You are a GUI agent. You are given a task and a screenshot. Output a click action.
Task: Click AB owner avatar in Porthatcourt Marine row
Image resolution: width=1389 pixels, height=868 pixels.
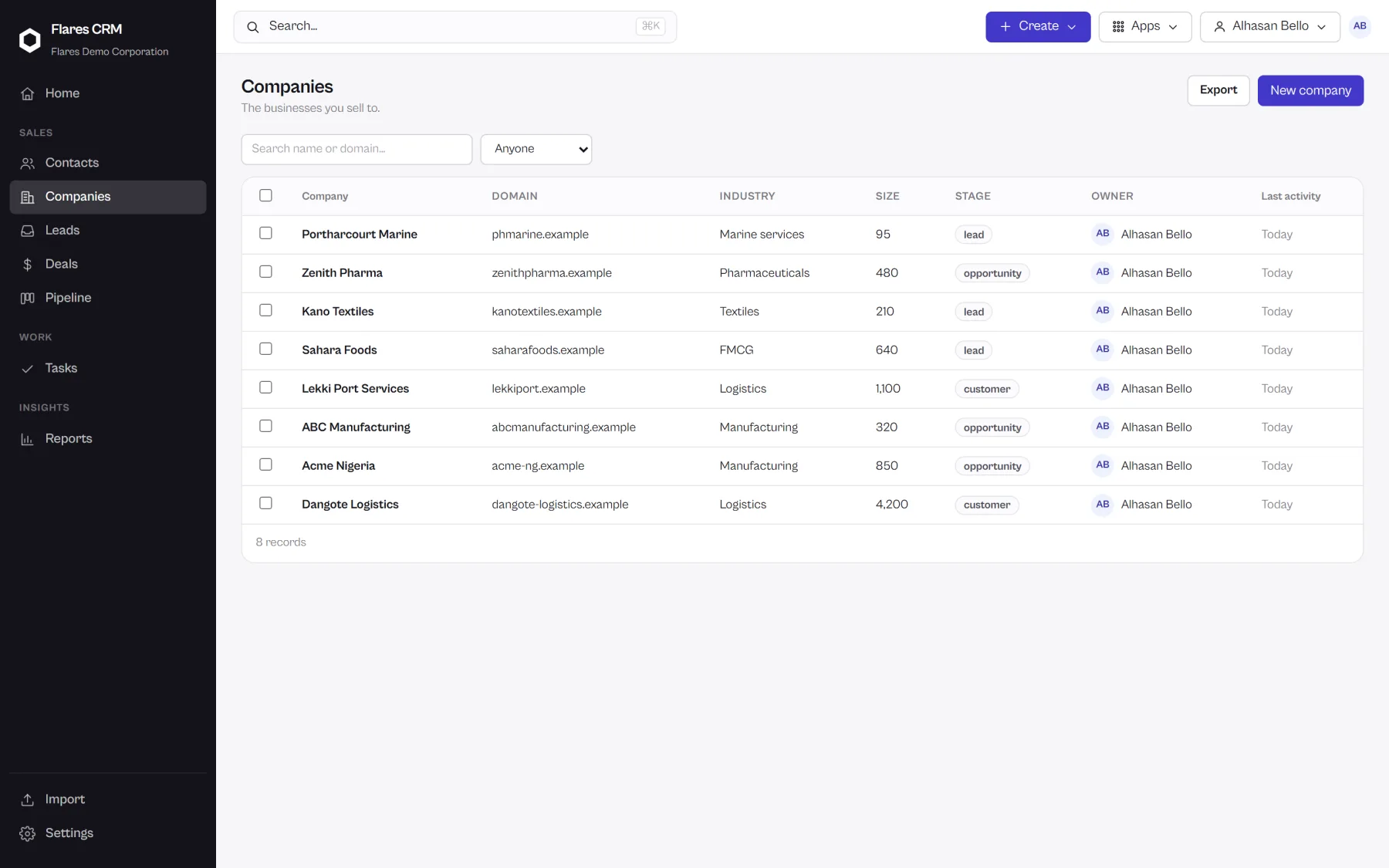[x=1103, y=234]
